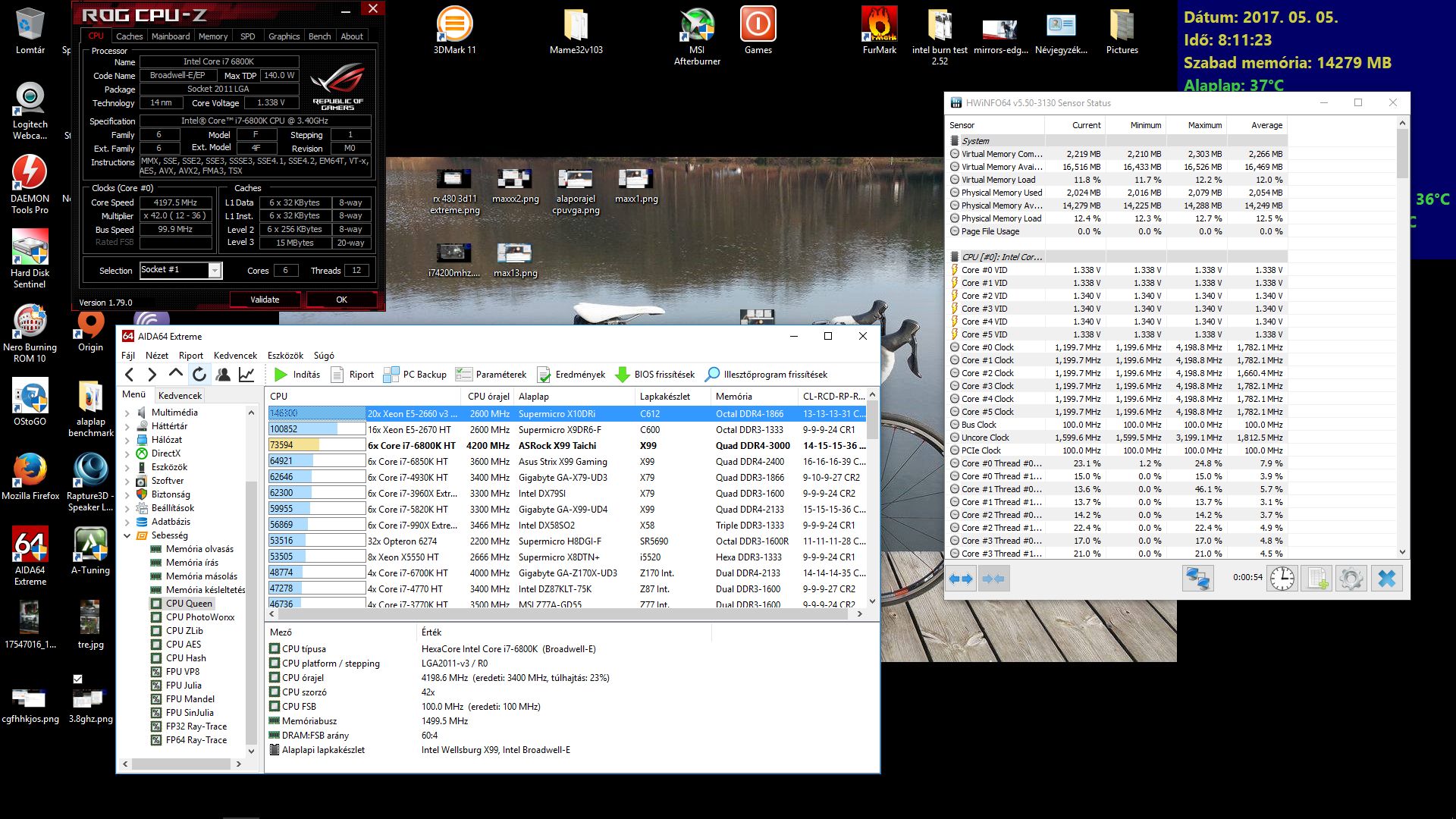The image size is (1456, 819).
Task: Open Socket #1 selection dropdown in CPU-Z
Action: [181, 270]
